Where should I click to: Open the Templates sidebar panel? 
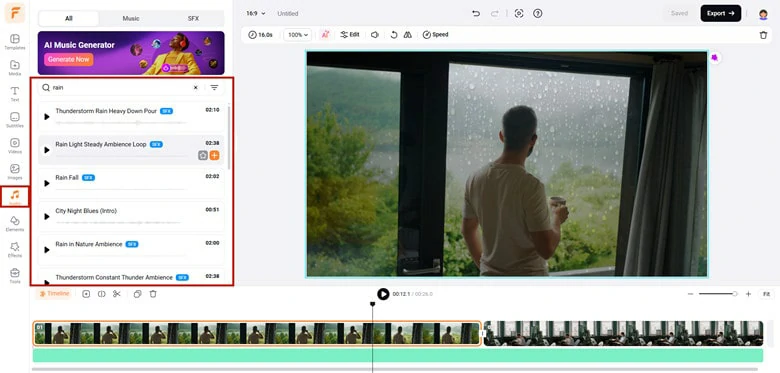pos(15,42)
